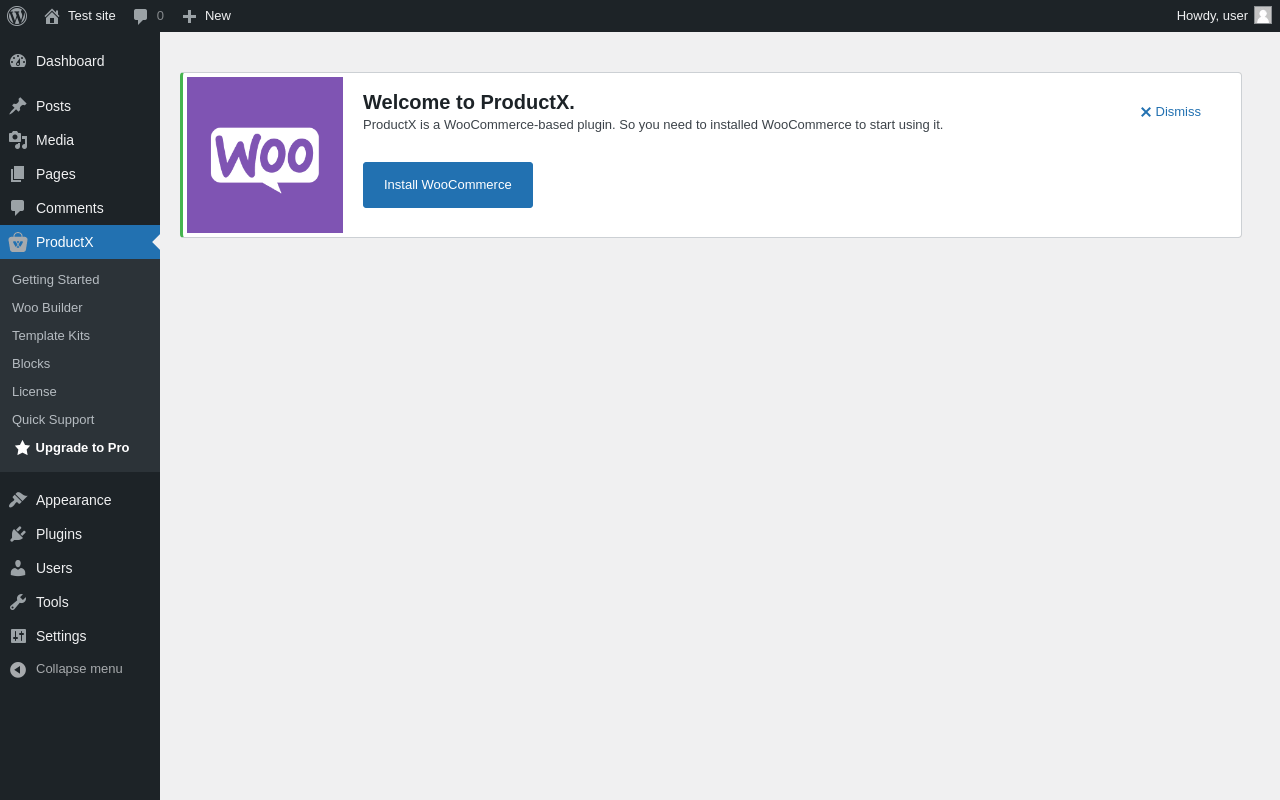Open the License submenu item
Image resolution: width=1280 pixels, height=800 pixels.
pyautogui.click(x=80, y=392)
